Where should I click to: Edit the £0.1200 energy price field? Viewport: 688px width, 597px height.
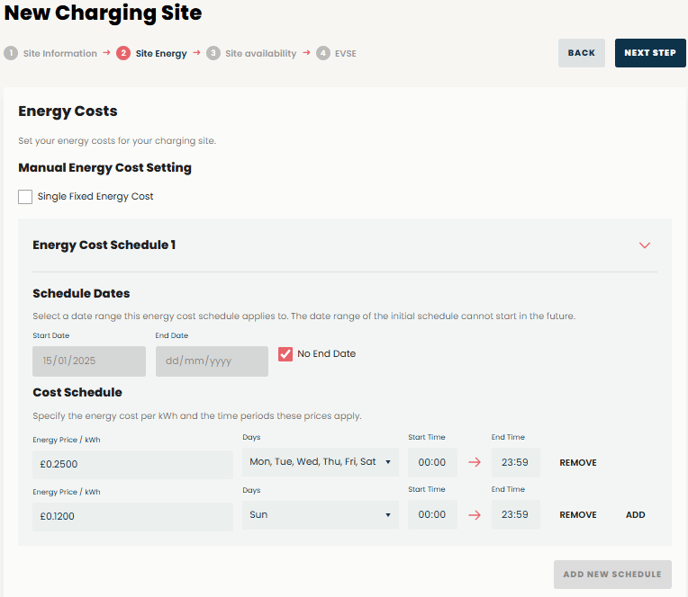coord(133,516)
